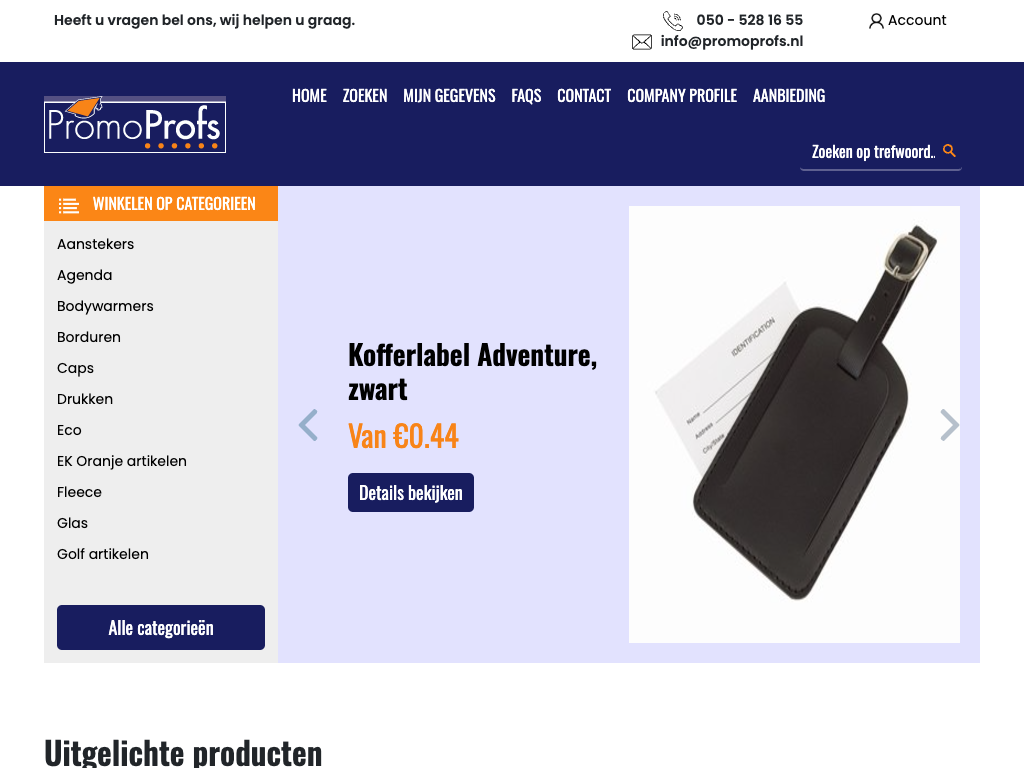Select the FAQs navigation item
Screen dimensions: 1024x768
point(526,96)
